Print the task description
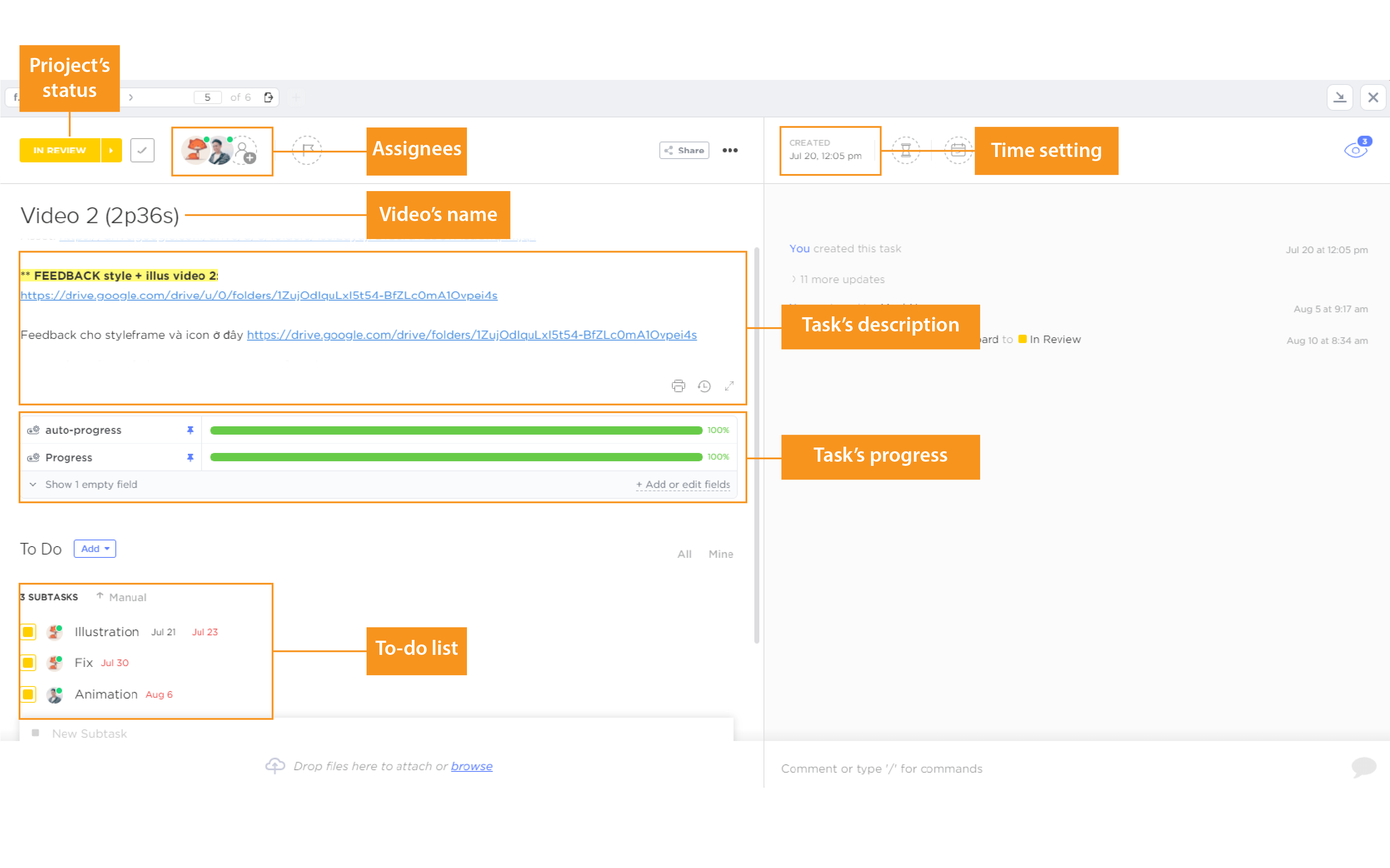The height and width of the screenshot is (868, 1390). click(679, 386)
